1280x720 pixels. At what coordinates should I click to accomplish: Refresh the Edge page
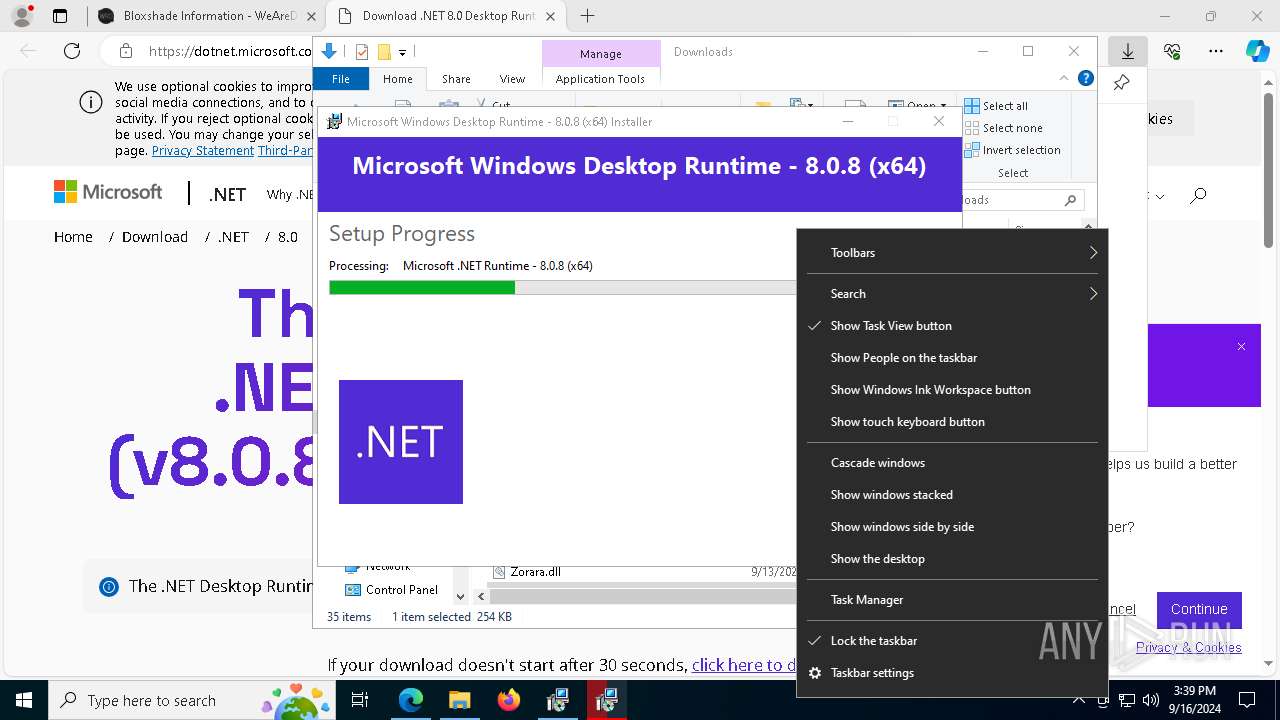pos(72,51)
